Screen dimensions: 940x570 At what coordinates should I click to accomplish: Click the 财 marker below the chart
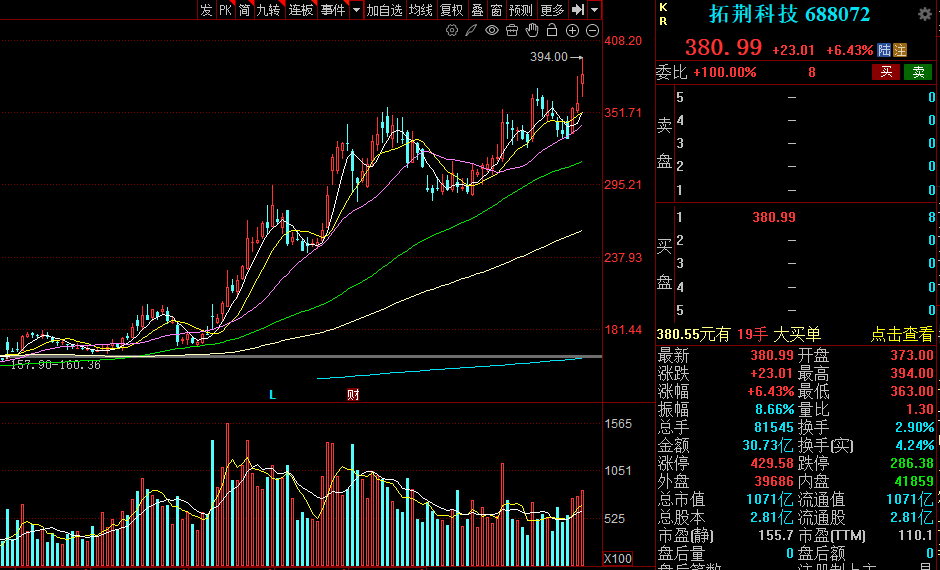[x=352, y=394]
